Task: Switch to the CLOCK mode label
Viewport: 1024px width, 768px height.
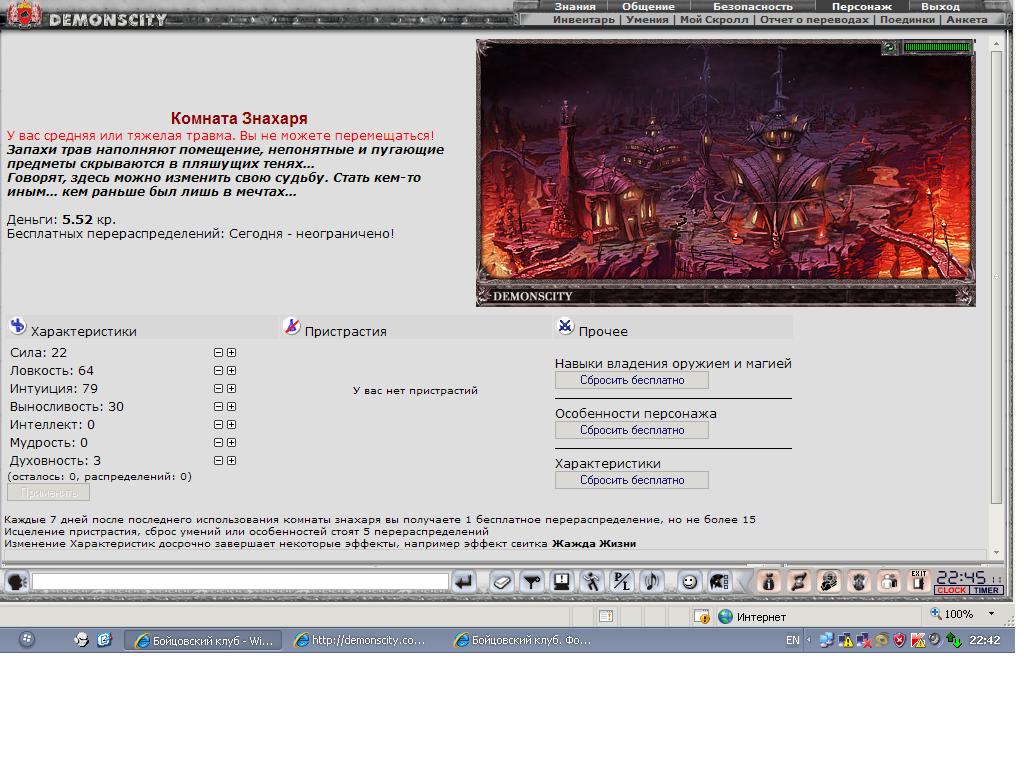Action: (952, 590)
